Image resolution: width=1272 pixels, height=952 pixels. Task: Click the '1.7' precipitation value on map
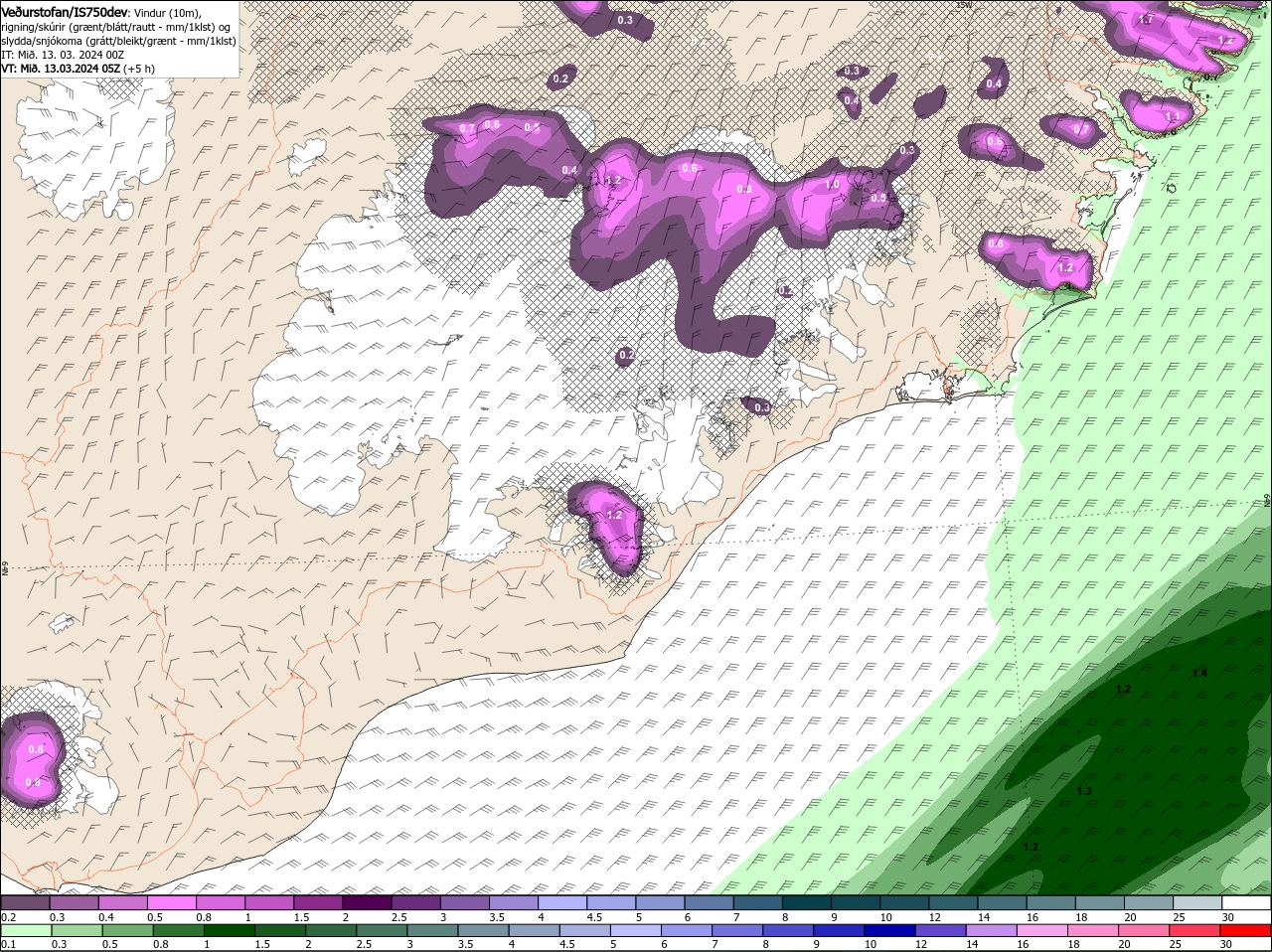tap(1146, 19)
